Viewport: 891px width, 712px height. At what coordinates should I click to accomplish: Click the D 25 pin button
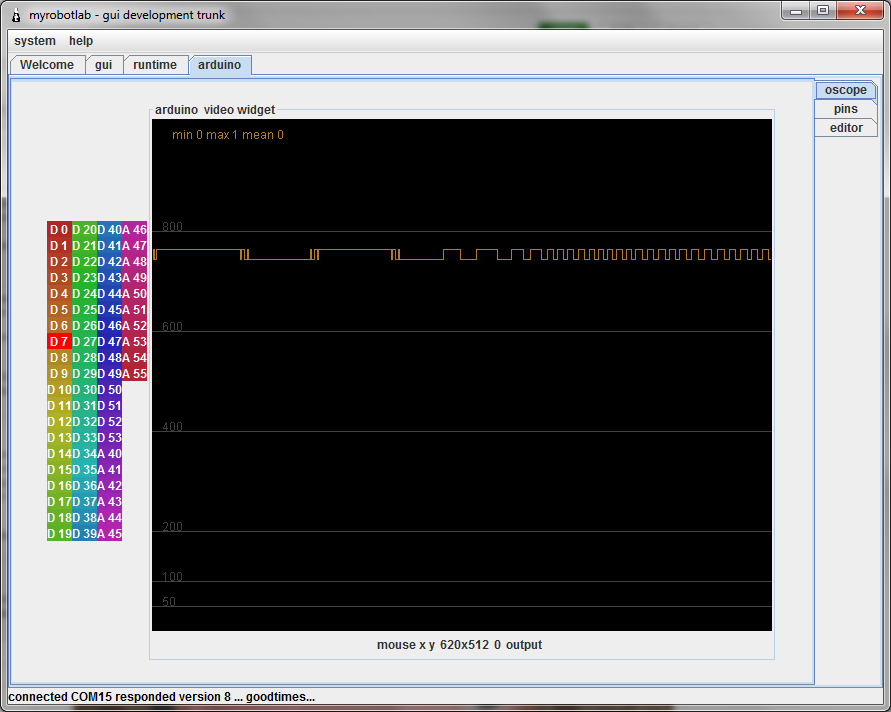(x=84, y=310)
